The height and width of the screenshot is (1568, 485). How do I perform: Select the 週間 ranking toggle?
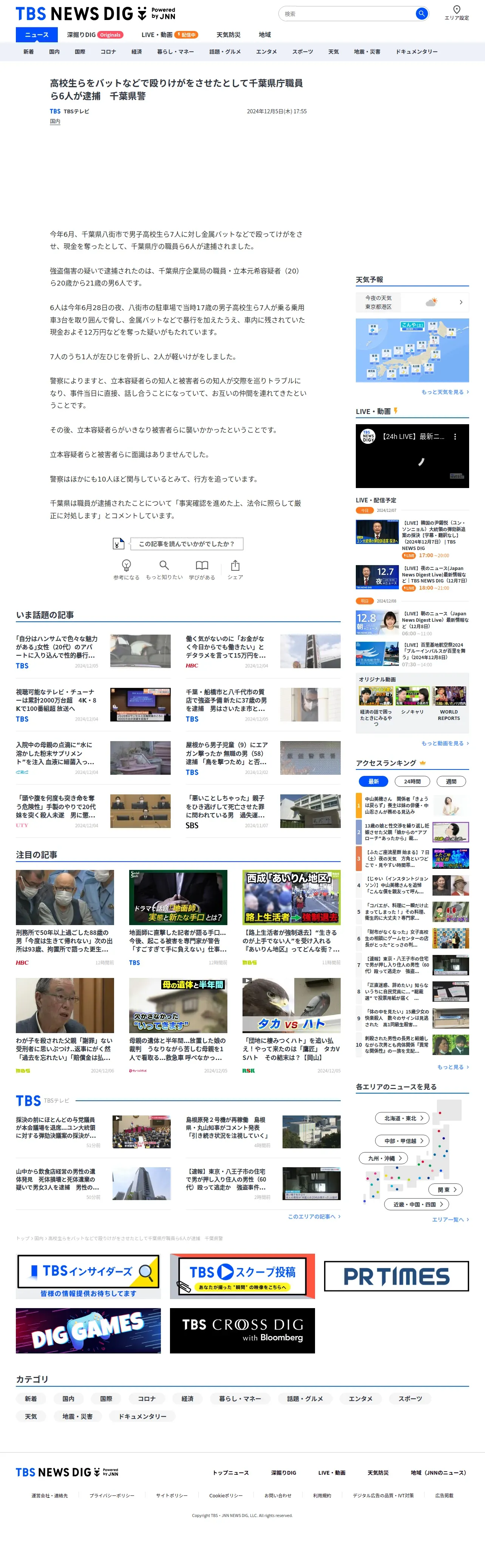point(451,781)
